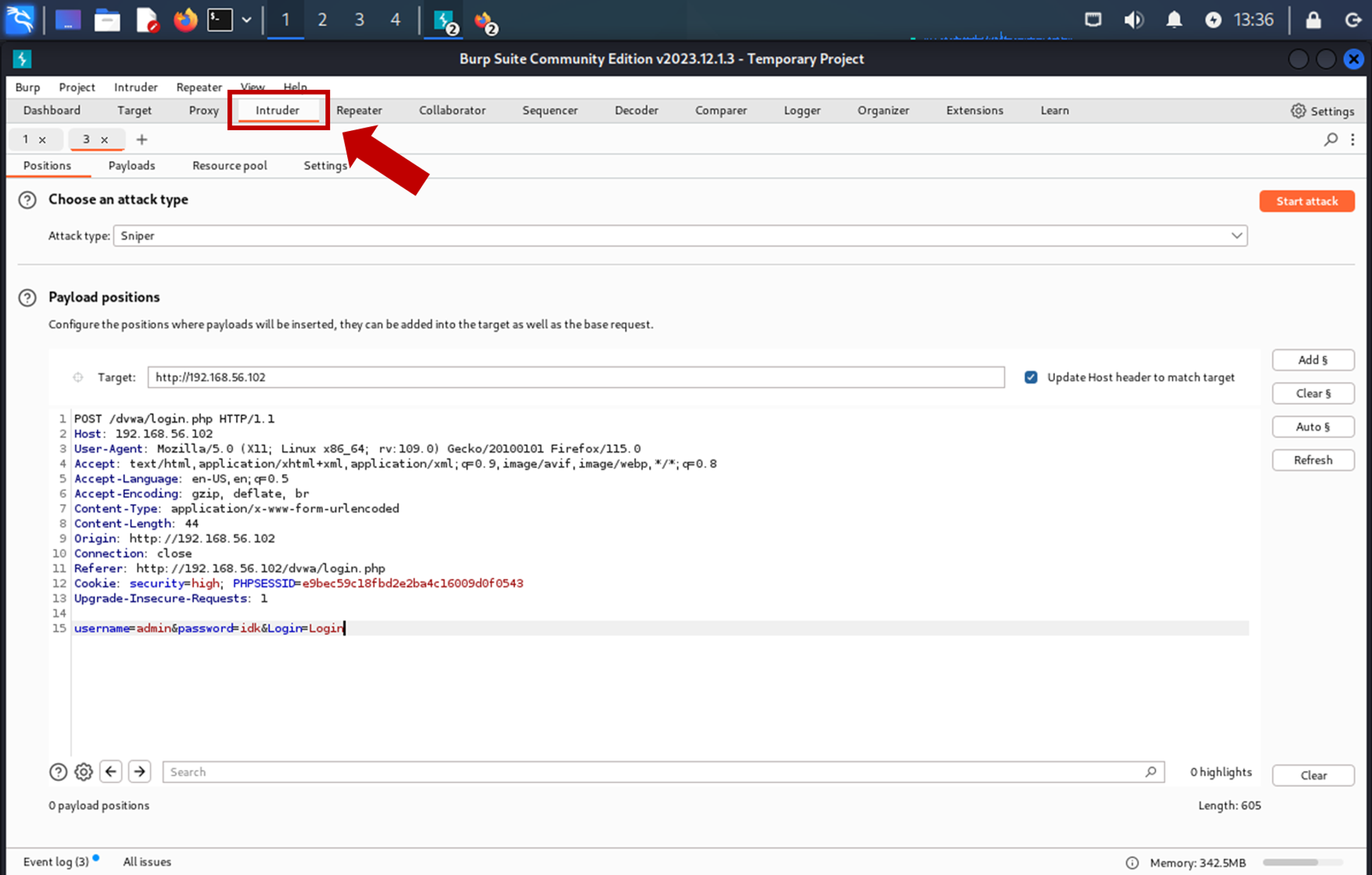Click the Start attack button
The image size is (1372, 875).
point(1307,201)
